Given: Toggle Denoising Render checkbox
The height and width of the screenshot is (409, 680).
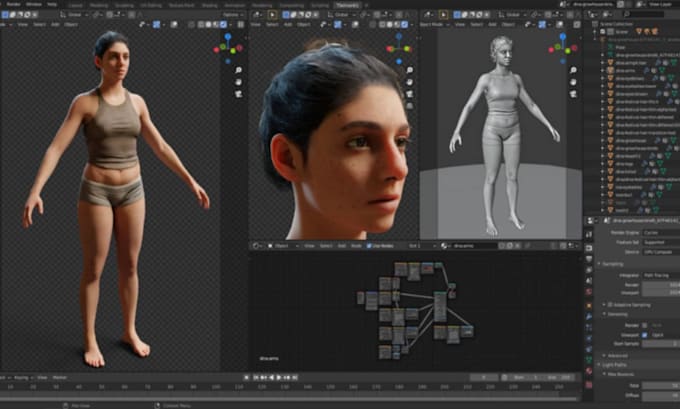Looking at the screenshot, I should [644, 325].
